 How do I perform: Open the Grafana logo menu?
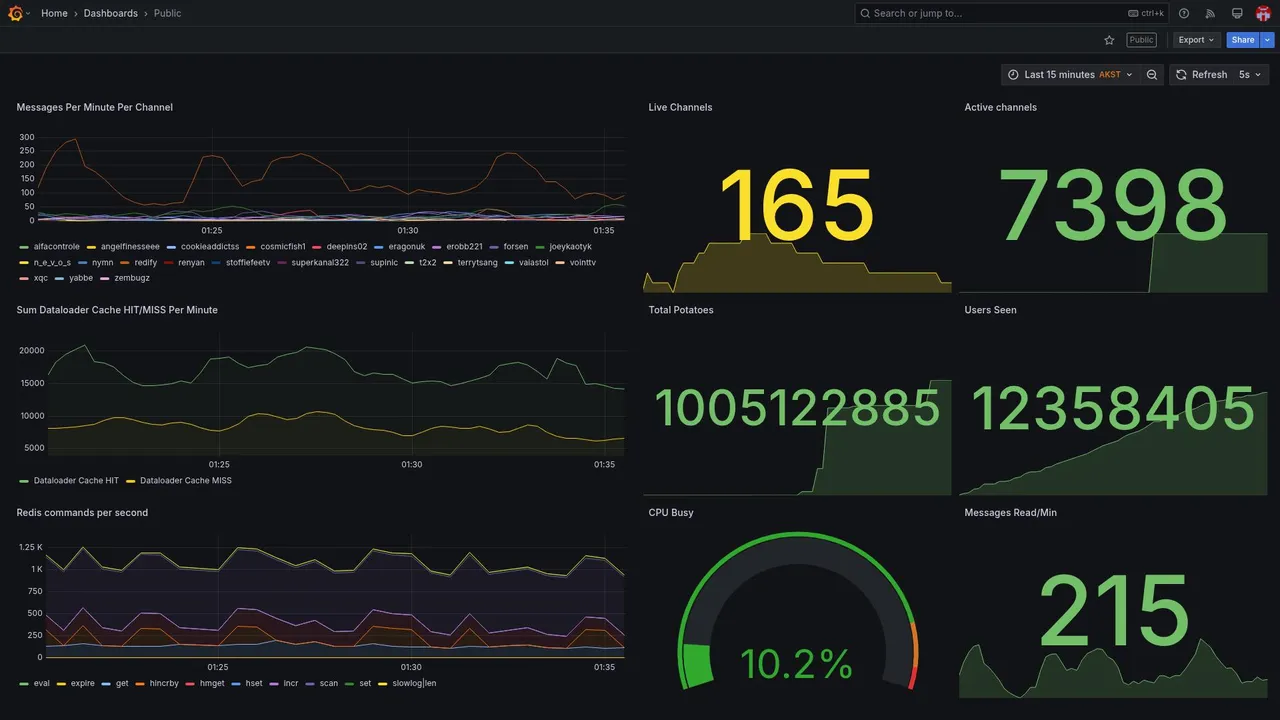pyautogui.click(x=15, y=13)
